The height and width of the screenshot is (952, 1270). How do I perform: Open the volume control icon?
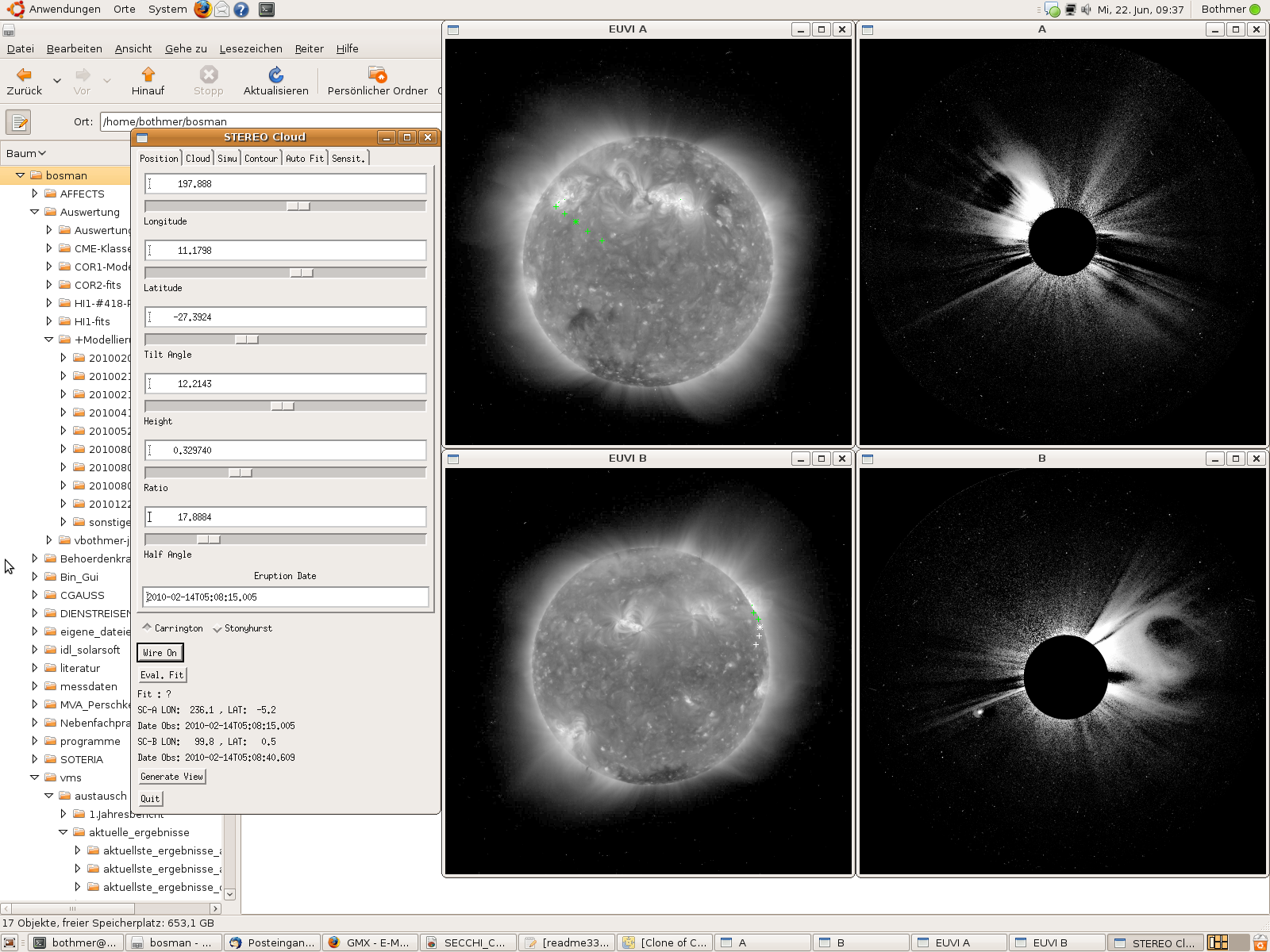click(x=1086, y=10)
